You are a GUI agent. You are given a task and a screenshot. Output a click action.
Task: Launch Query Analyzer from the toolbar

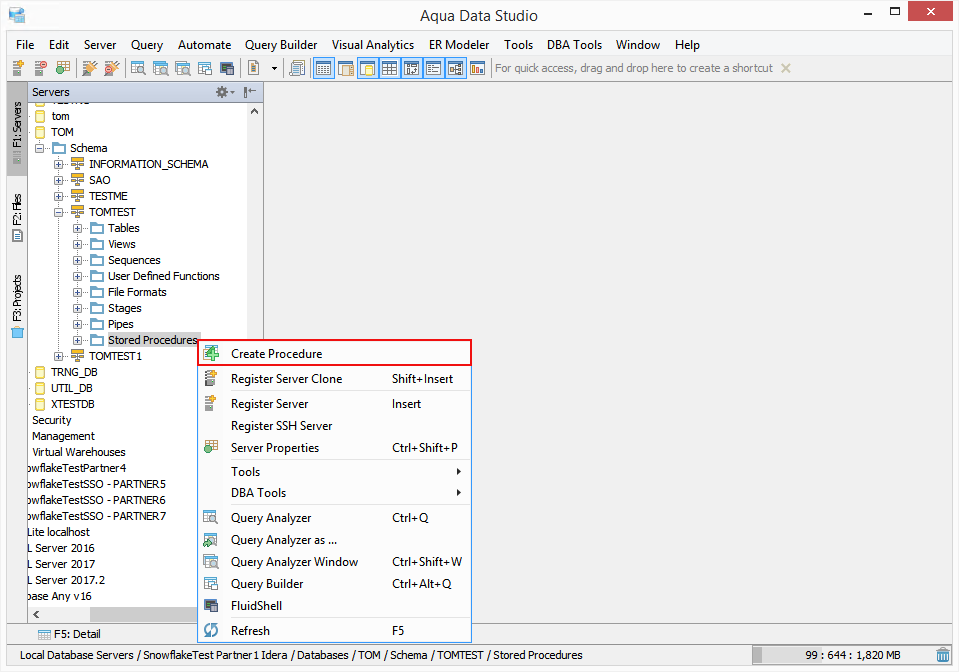pos(138,68)
